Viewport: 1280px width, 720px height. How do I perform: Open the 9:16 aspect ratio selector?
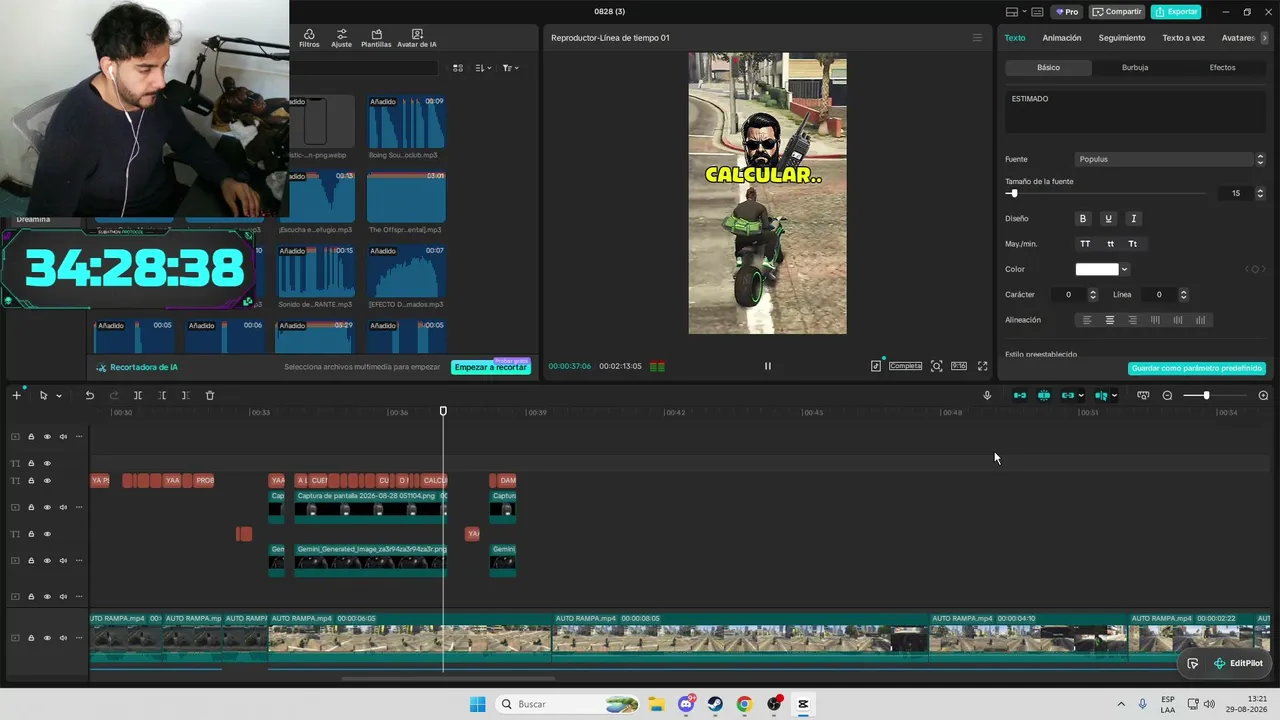click(x=959, y=366)
